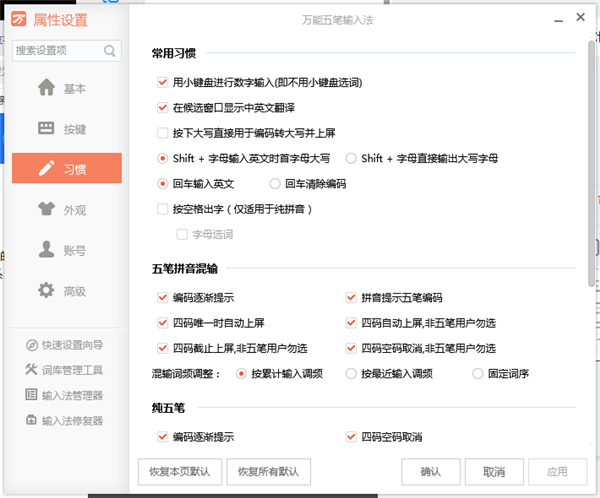Click the search magnifier icon
This screenshot has width=600, height=498.
pyautogui.click(x=110, y=51)
